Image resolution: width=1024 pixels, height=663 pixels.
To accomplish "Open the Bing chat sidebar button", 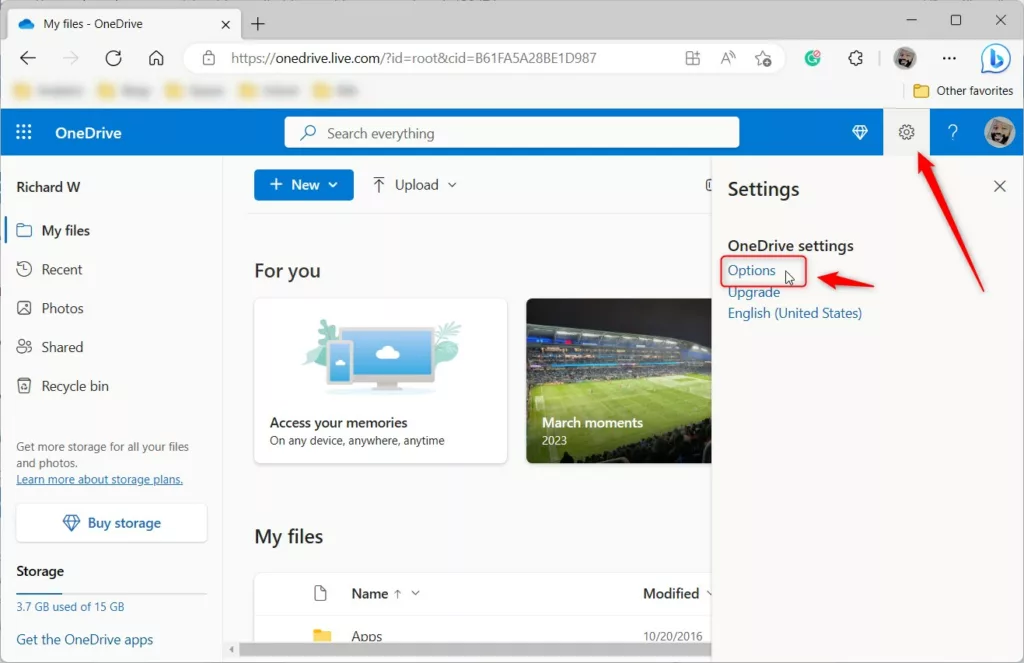I will tap(995, 59).
